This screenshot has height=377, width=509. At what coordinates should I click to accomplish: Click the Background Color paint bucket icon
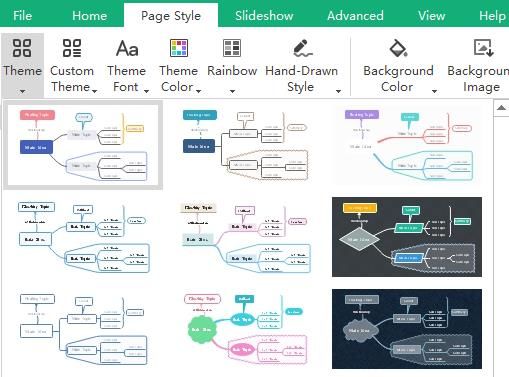[398, 48]
